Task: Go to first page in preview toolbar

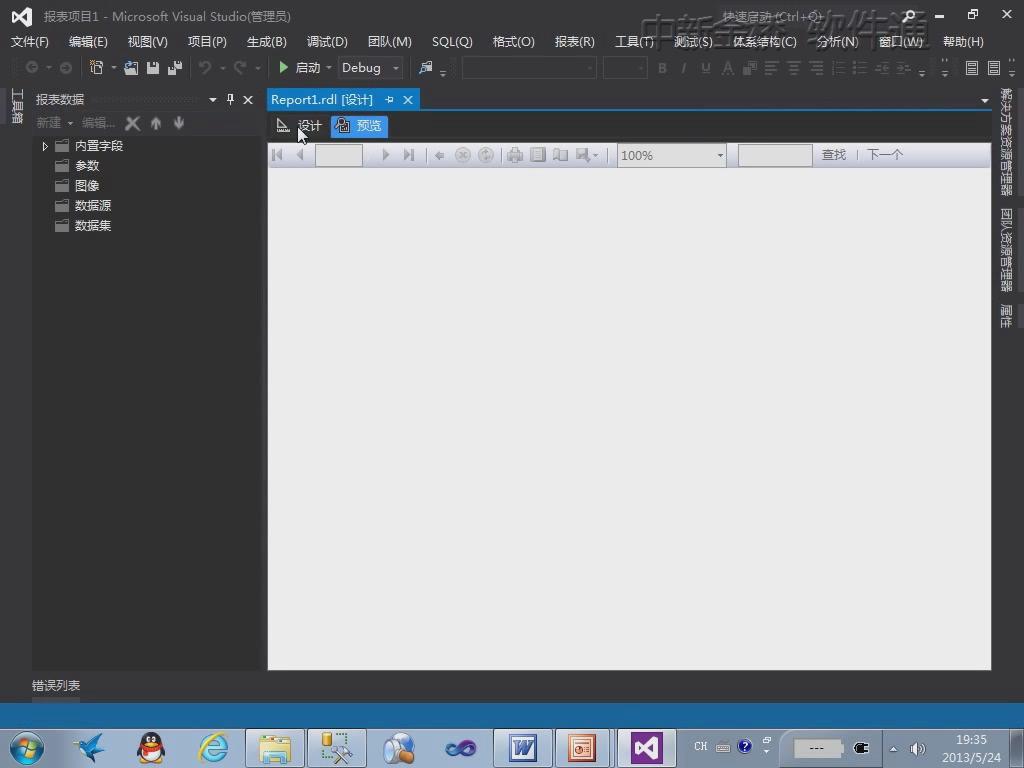Action: (277, 155)
